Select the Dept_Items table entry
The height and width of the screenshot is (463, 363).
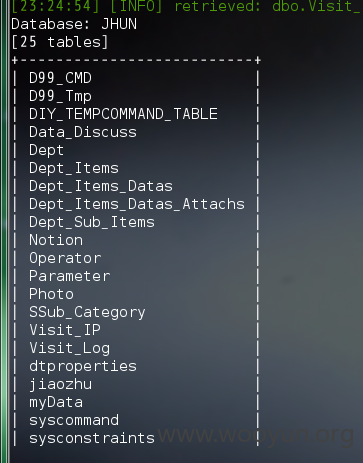74,168
